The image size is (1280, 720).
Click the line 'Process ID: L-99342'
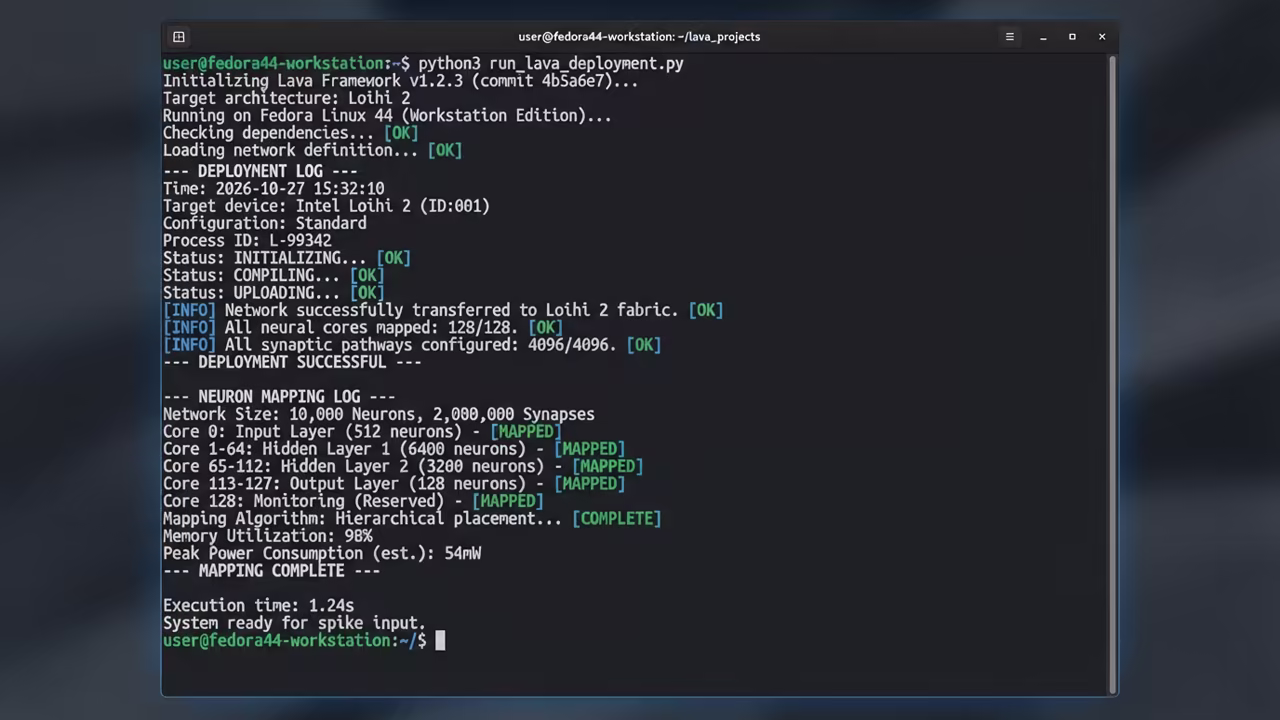pyautogui.click(x=247, y=241)
